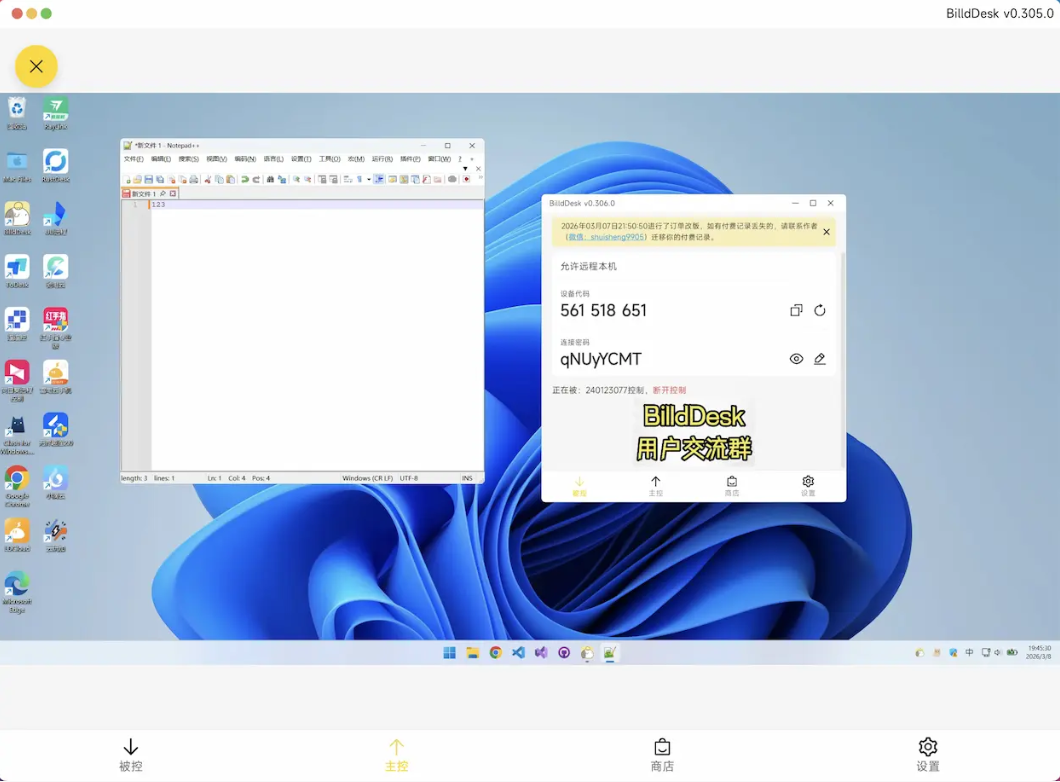Click the WeChat shuisheng9905 link
This screenshot has height=782, width=1060.
(607, 238)
